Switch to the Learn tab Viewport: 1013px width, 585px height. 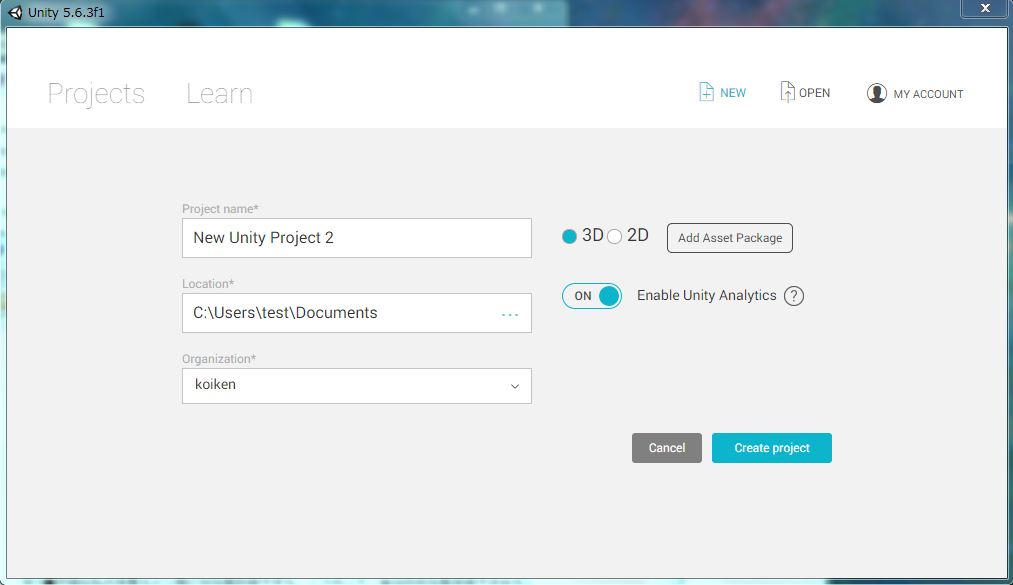pyautogui.click(x=219, y=94)
